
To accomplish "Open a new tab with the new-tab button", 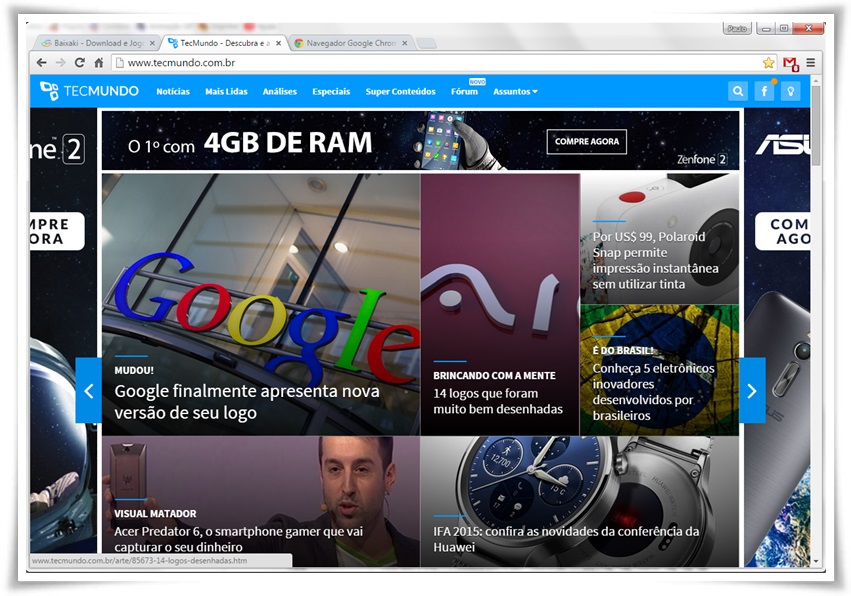I will pyautogui.click(x=427, y=43).
